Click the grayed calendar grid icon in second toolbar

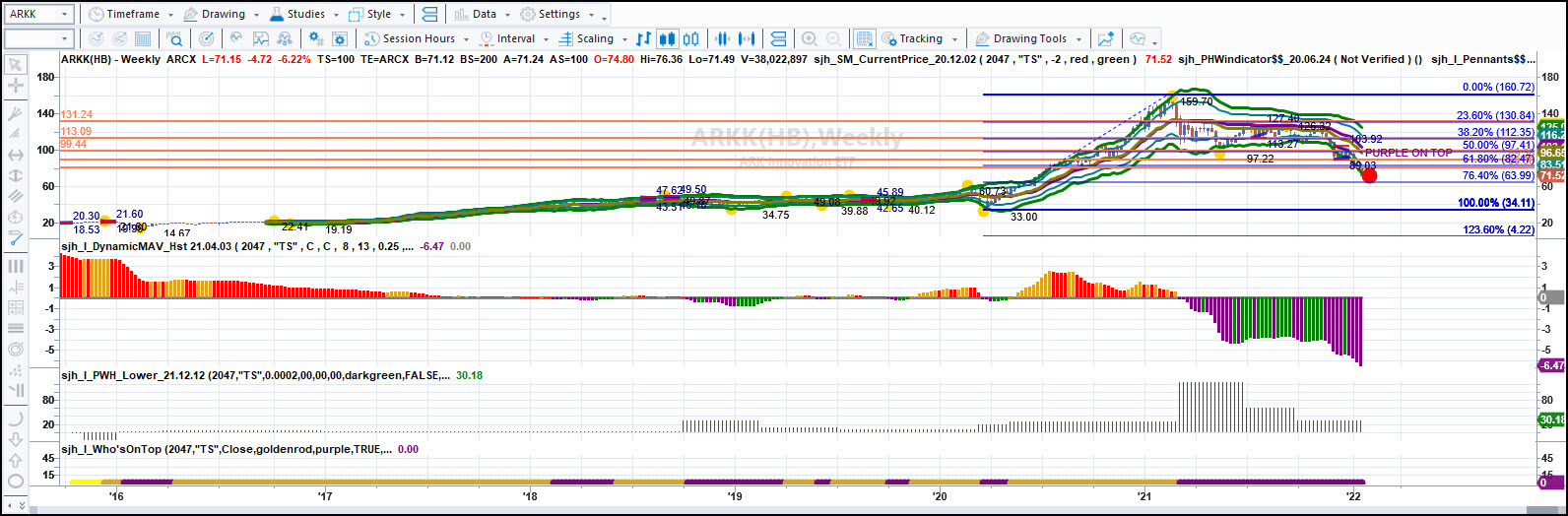[x=143, y=38]
